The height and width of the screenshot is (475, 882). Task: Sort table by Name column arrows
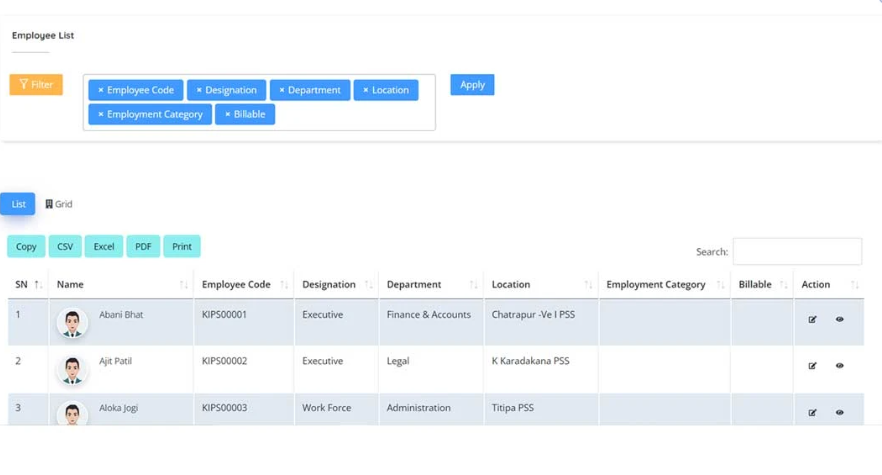tap(183, 285)
